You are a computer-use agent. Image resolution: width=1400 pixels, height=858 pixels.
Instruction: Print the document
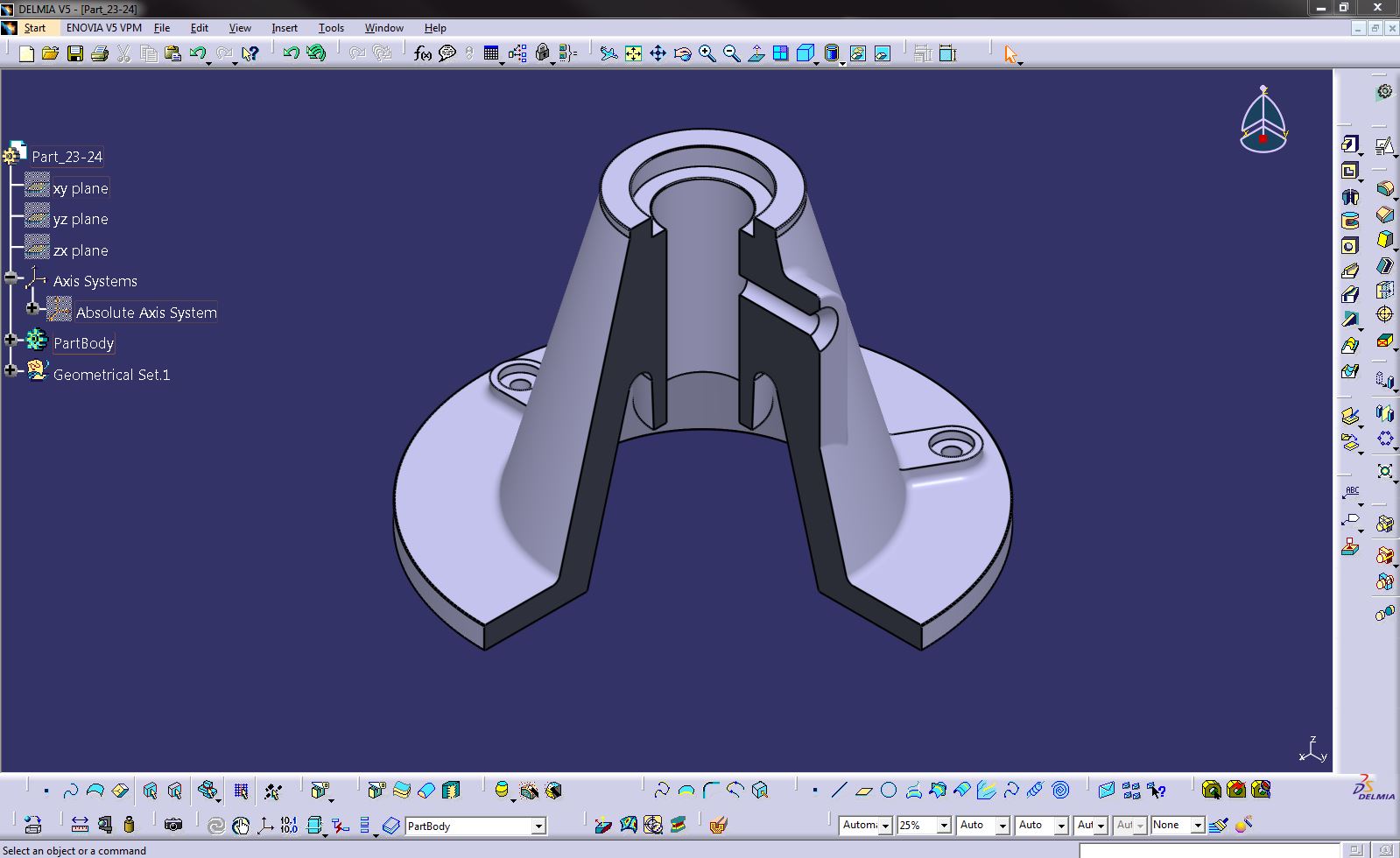coord(99,54)
